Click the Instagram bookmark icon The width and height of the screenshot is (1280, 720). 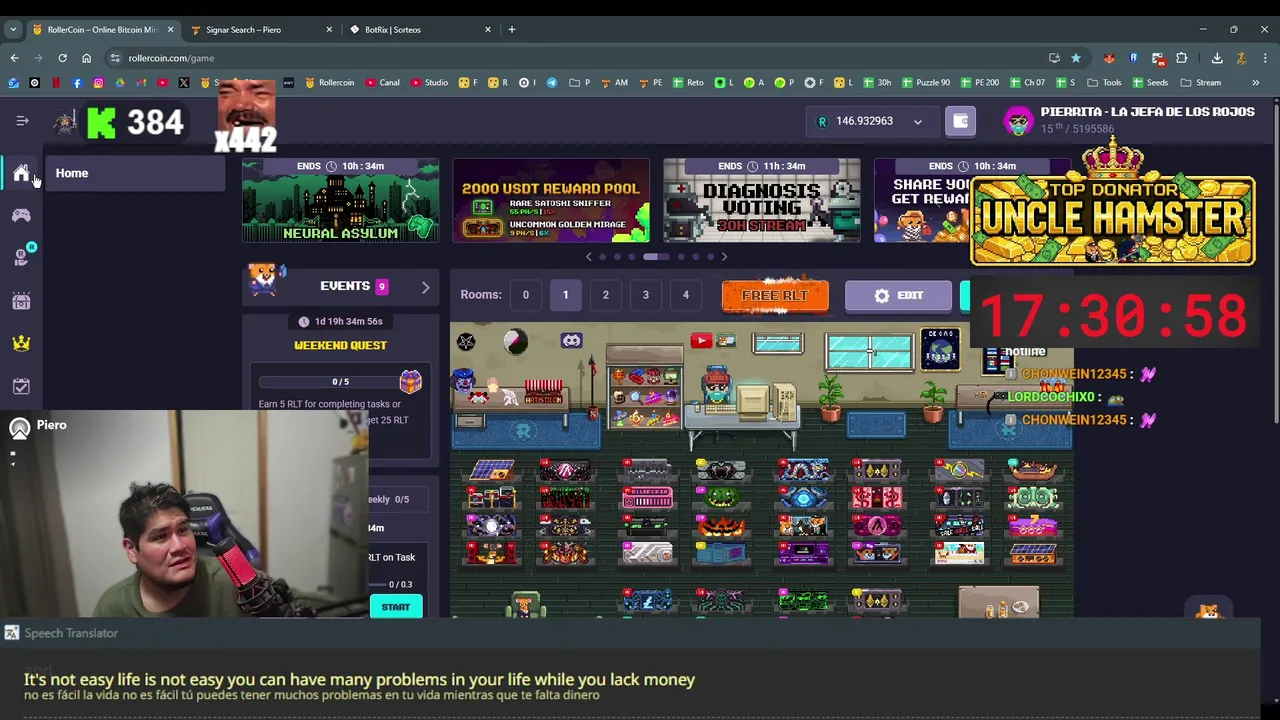tap(98, 83)
